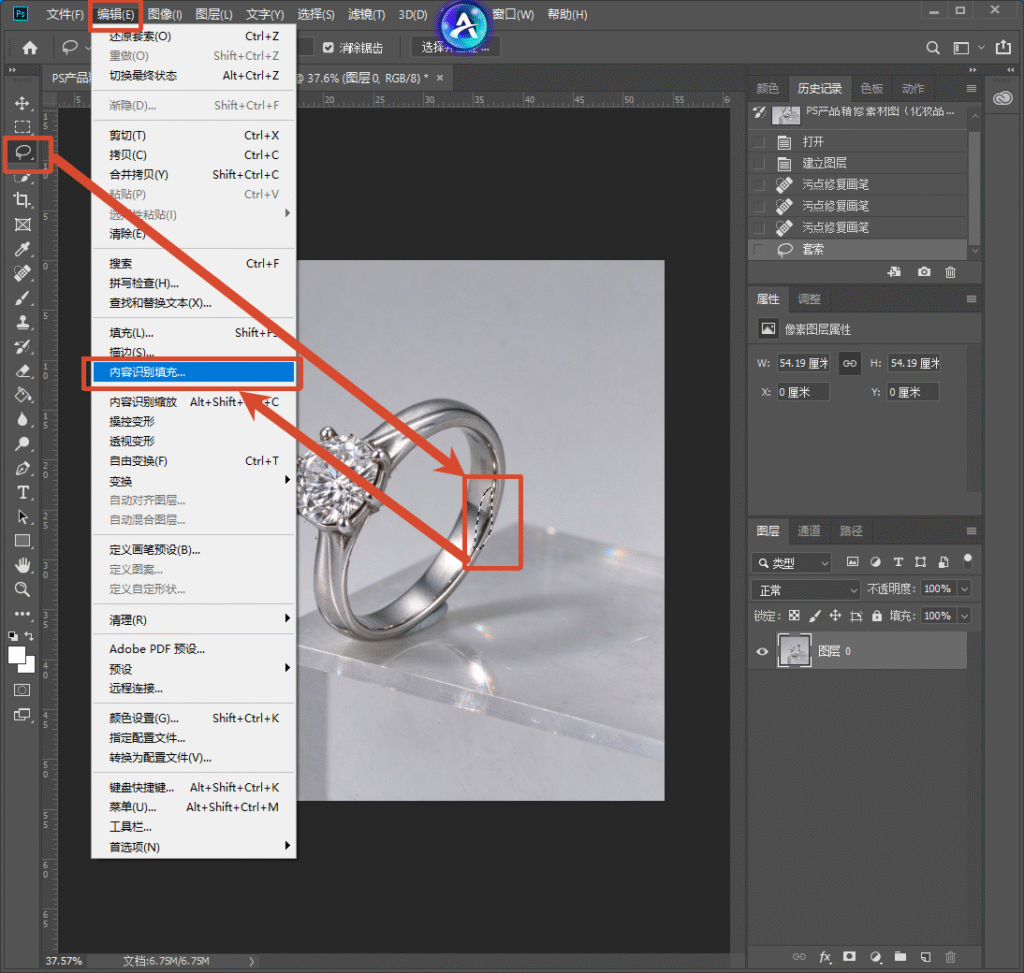1024x973 pixels.
Task: Open the search magnifier in options bar
Action: [933, 48]
